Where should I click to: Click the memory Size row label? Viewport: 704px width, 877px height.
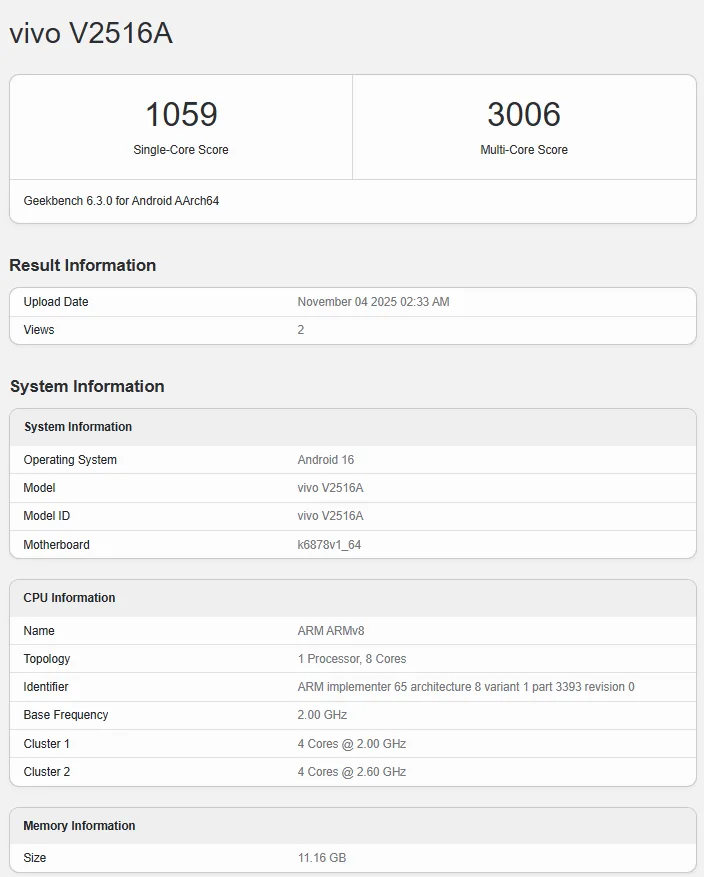[35, 858]
